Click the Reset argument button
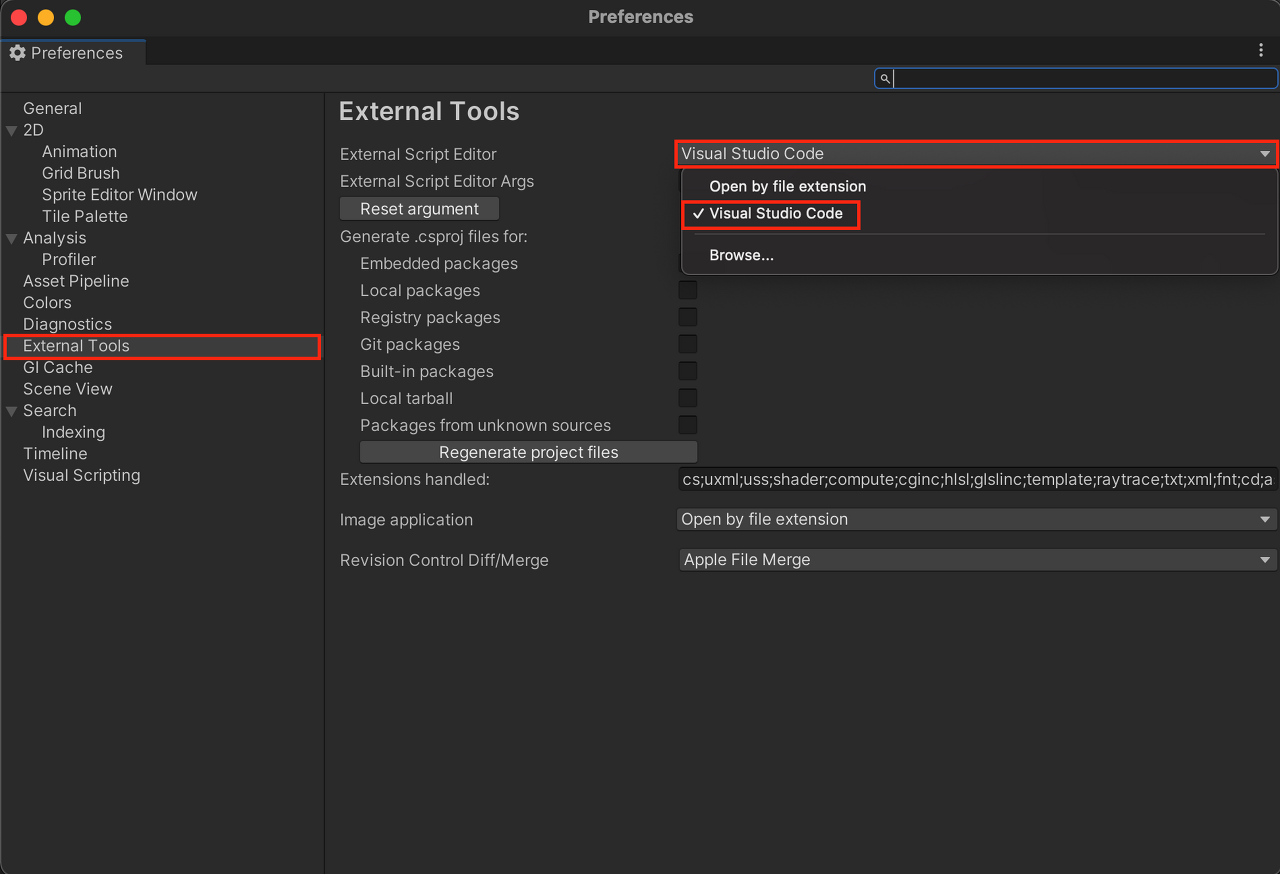 tap(420, 209)
